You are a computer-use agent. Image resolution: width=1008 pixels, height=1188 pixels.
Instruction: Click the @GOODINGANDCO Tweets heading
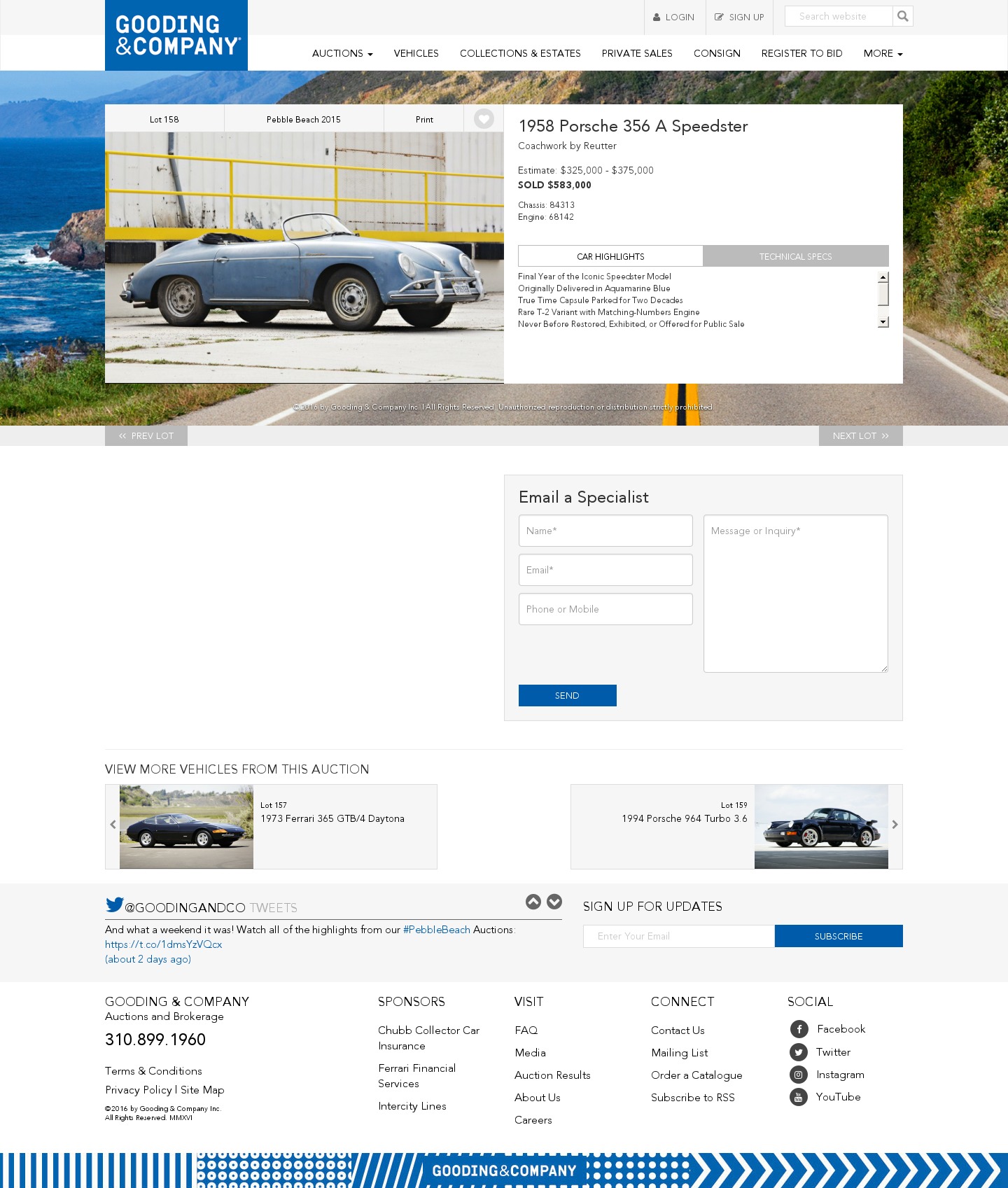point(211,908)
